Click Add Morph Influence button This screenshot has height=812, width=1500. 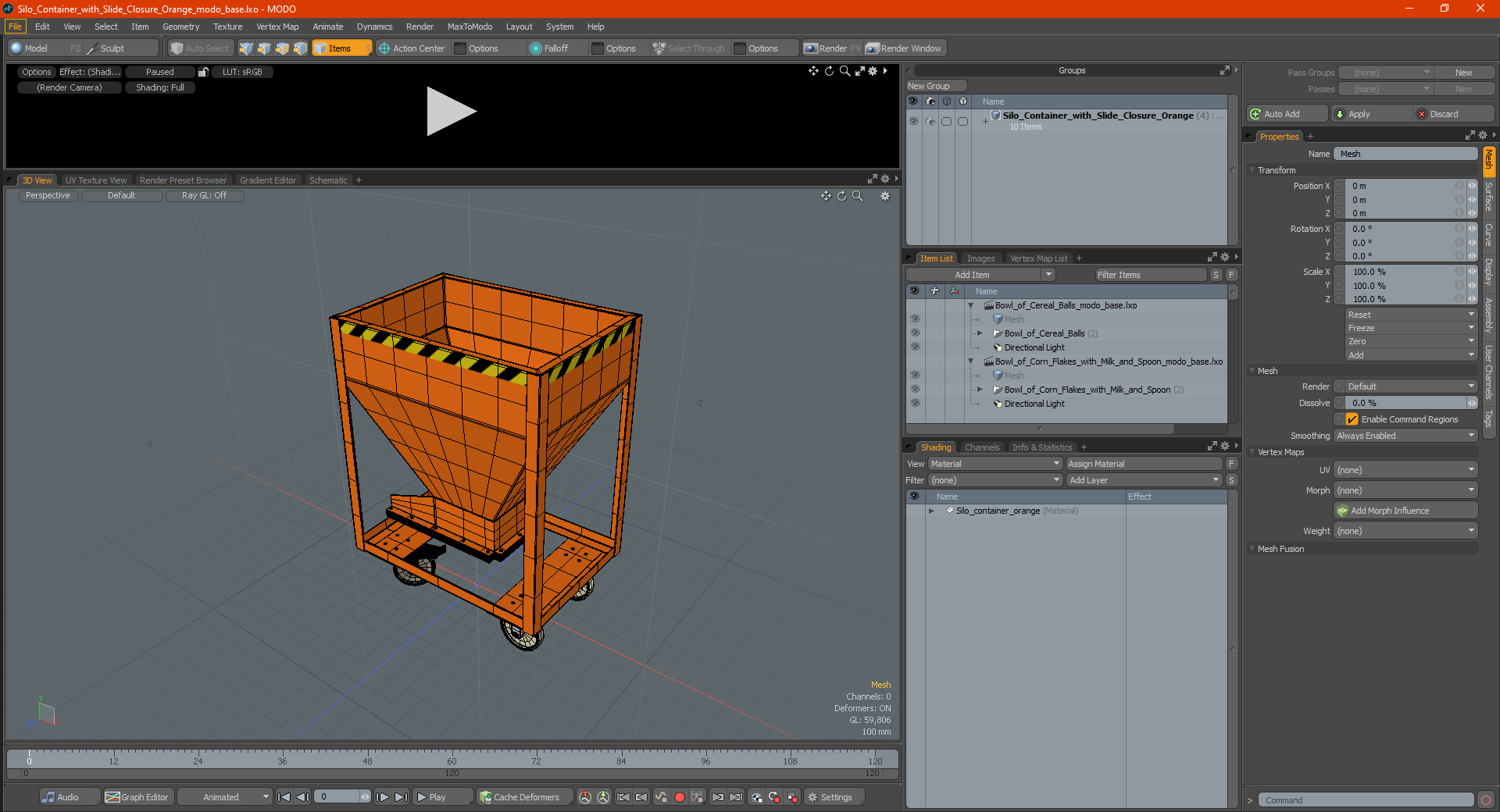[x=1405, y=511]
